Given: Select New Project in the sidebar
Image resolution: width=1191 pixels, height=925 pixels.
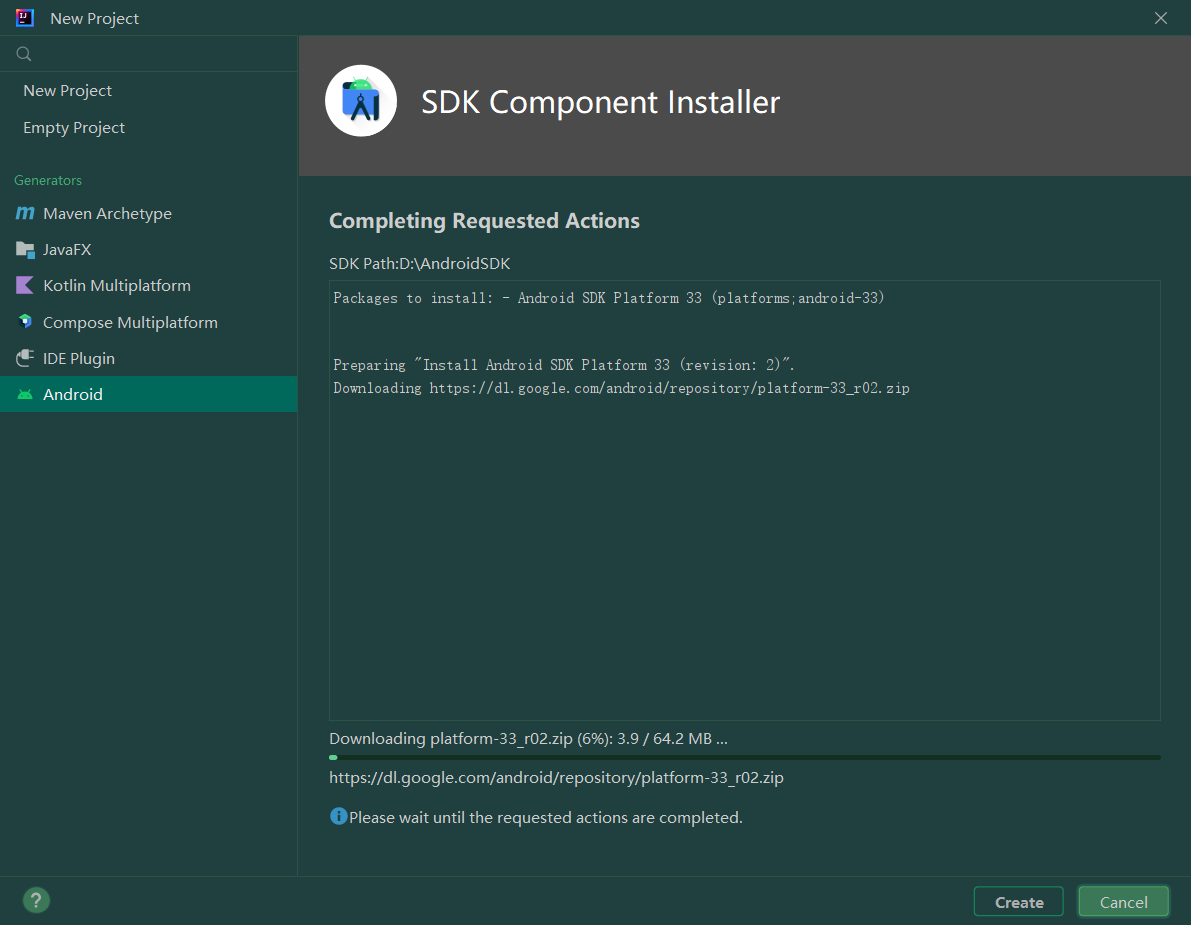Looking at the screenshot, I should coord(149,90).
